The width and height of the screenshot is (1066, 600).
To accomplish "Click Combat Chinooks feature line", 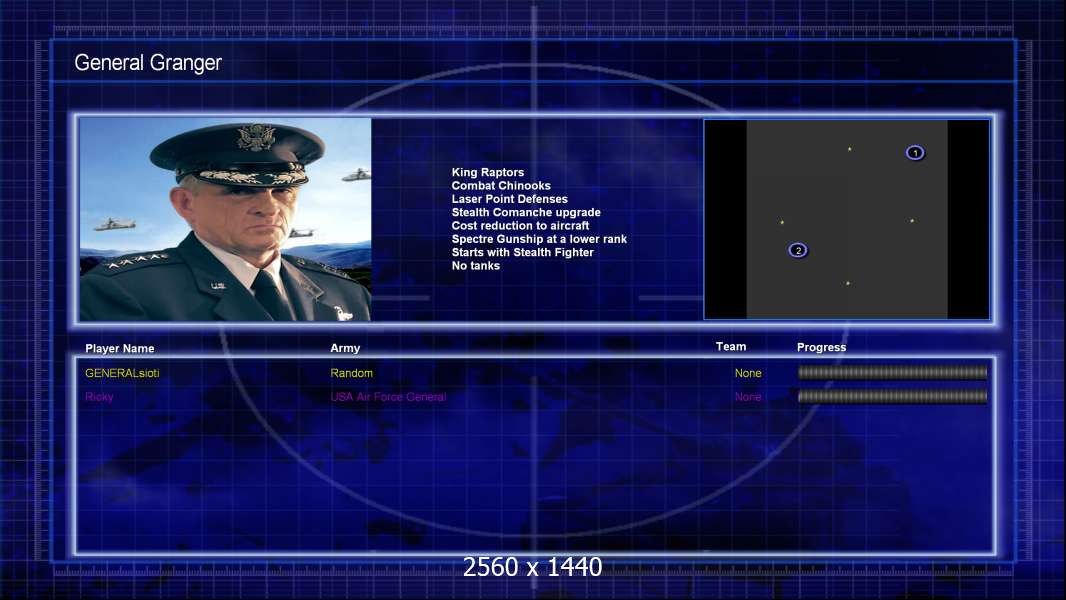I will (501, 186).
